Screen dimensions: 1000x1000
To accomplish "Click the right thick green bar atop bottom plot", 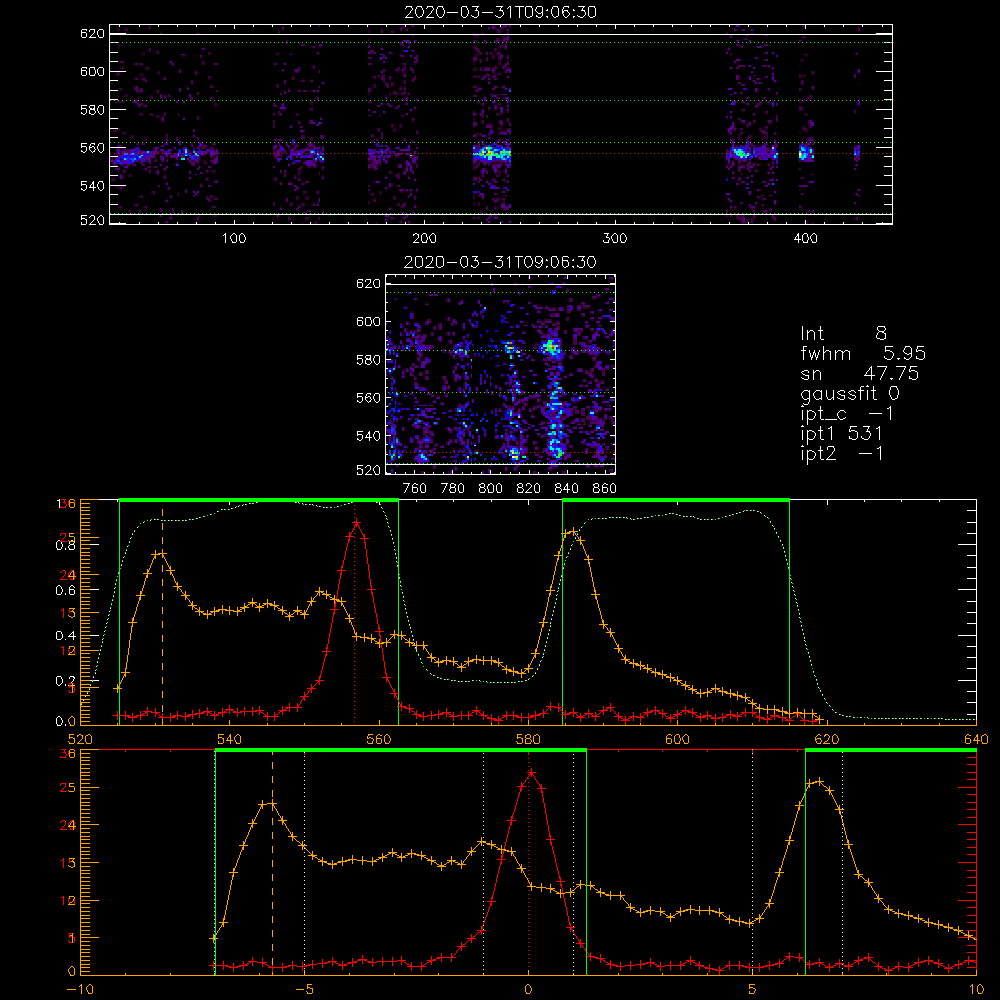I will [x=891, y=751].
